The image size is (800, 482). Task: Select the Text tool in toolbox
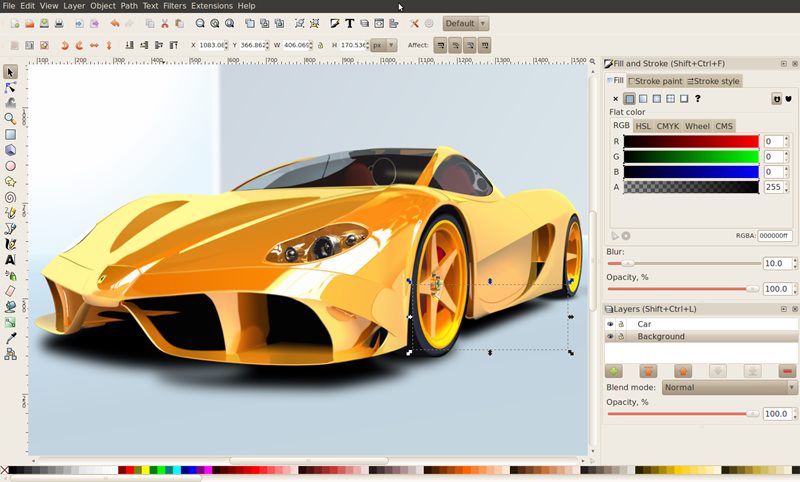tap(10, 260)
